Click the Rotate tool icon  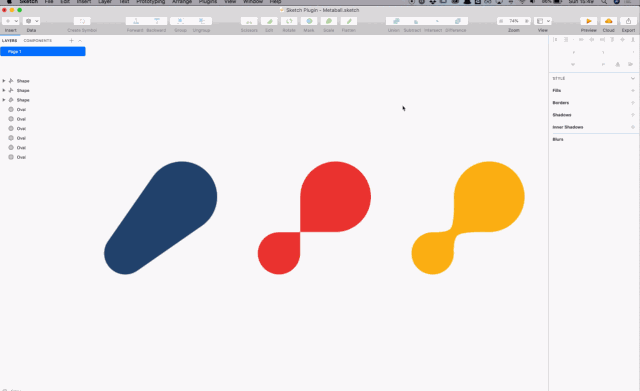[289, 21]
